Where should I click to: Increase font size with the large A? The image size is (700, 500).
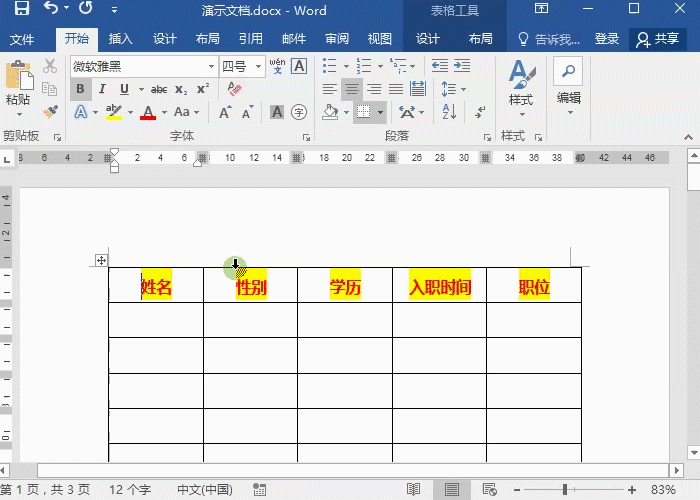(x=225, y=112)
